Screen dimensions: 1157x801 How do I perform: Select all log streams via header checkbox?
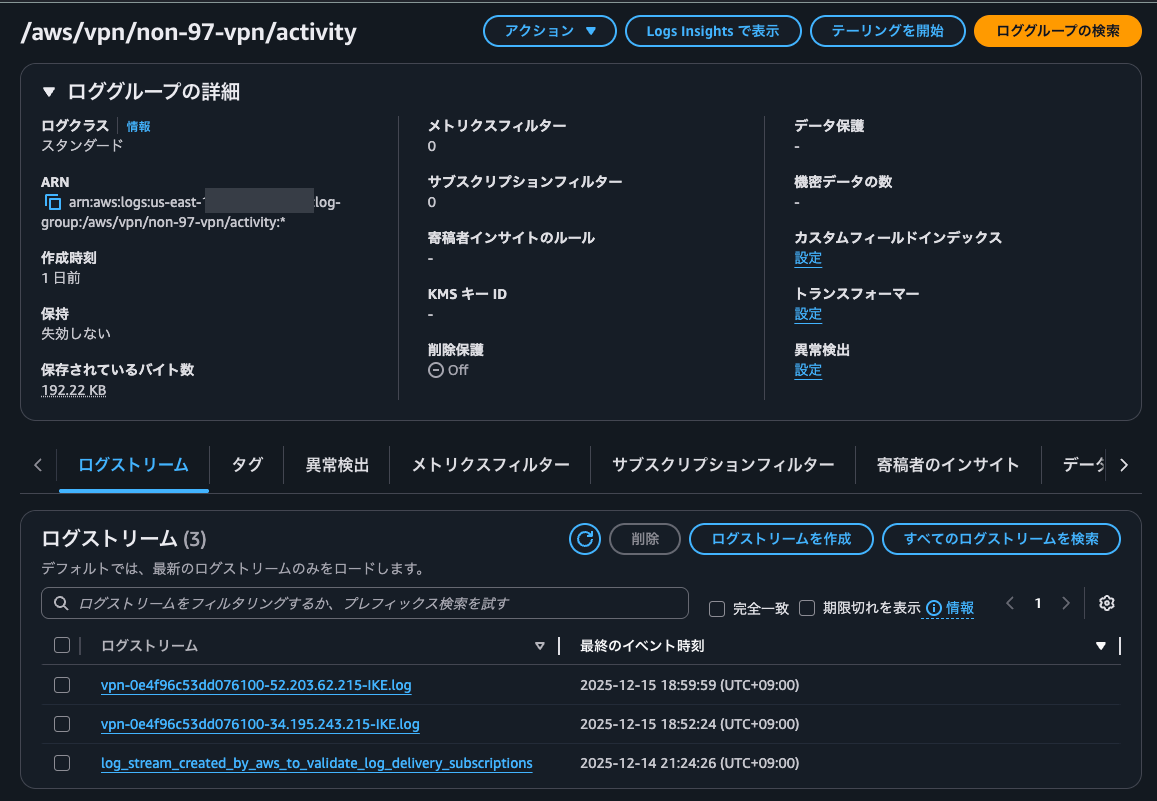61,645
